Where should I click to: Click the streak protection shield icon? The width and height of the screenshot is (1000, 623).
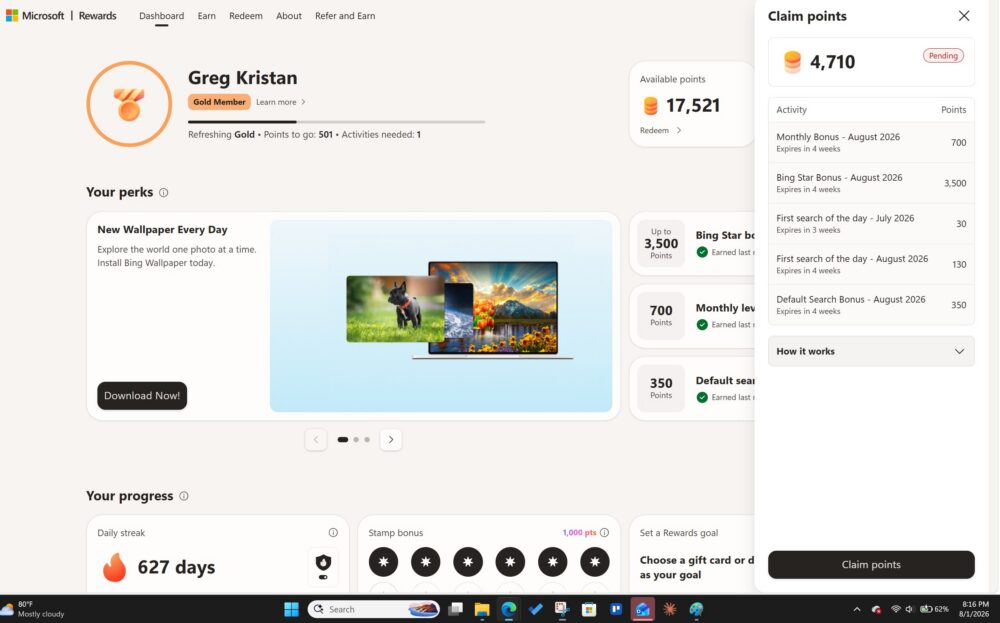(x=323, y=562)
